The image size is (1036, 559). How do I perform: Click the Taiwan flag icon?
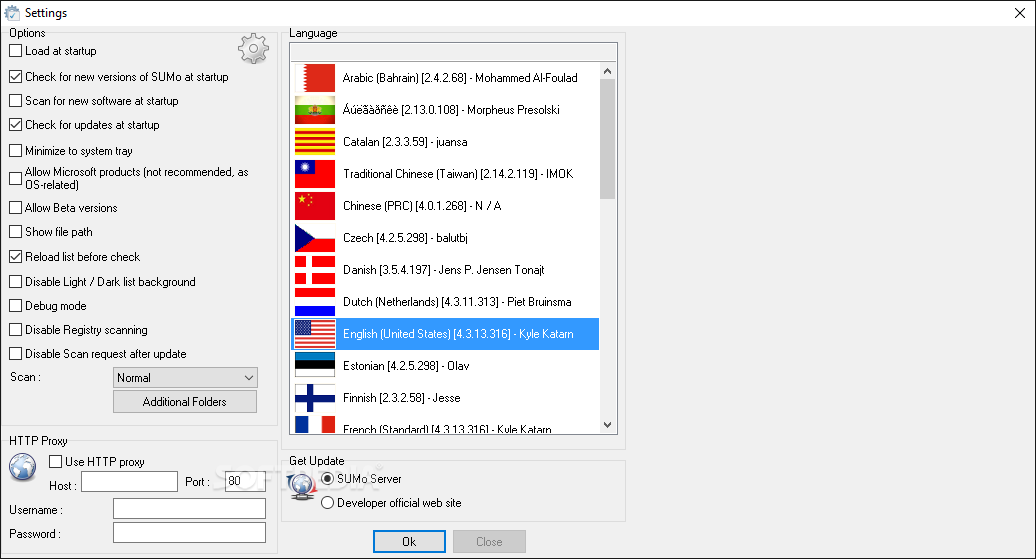tap(315, 174)
